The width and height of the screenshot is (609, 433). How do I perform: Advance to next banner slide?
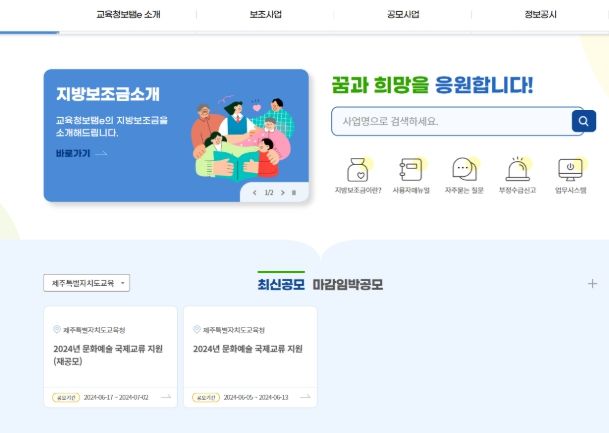click(283, 192)
